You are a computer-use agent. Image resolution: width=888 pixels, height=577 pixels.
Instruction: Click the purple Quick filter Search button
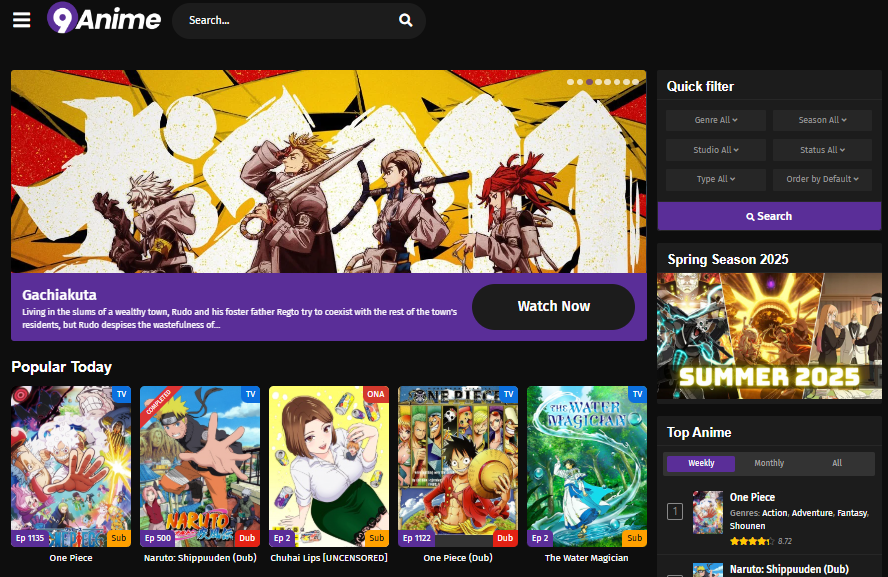point(769,216)
